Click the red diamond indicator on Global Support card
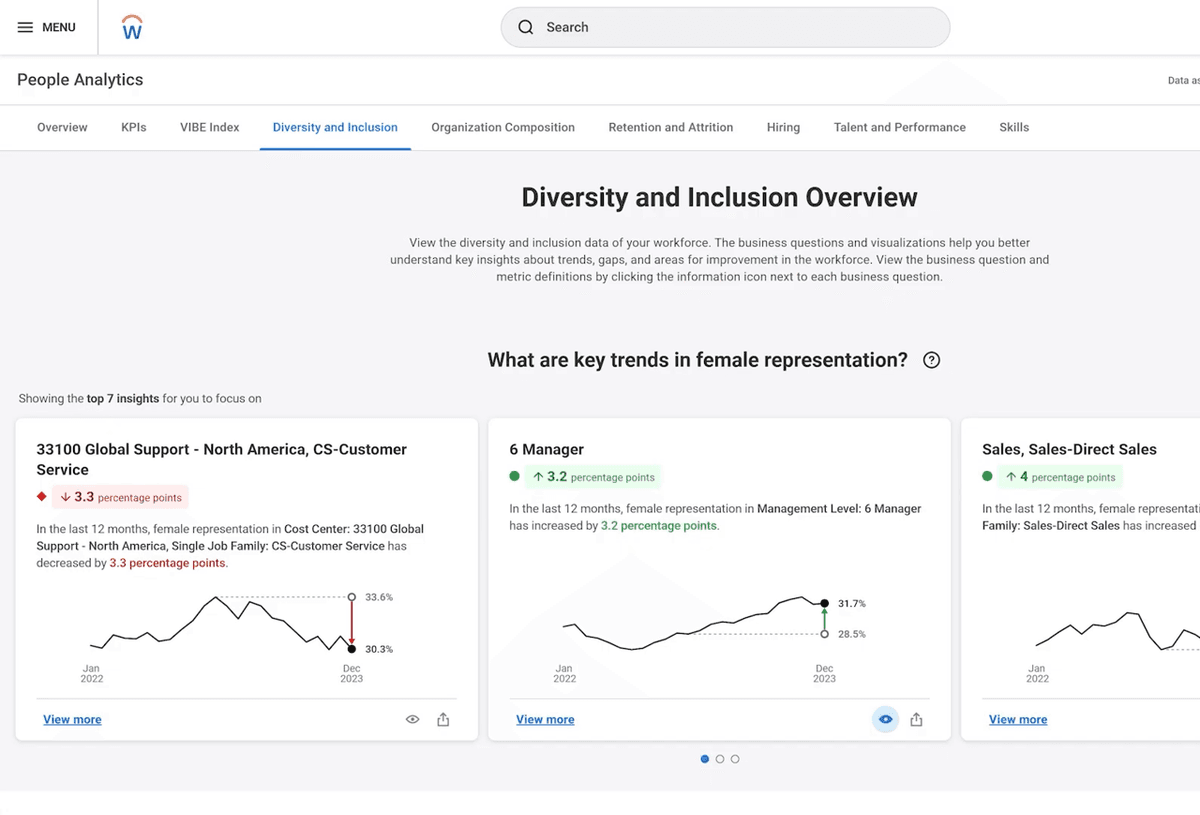 click(42, 497)
